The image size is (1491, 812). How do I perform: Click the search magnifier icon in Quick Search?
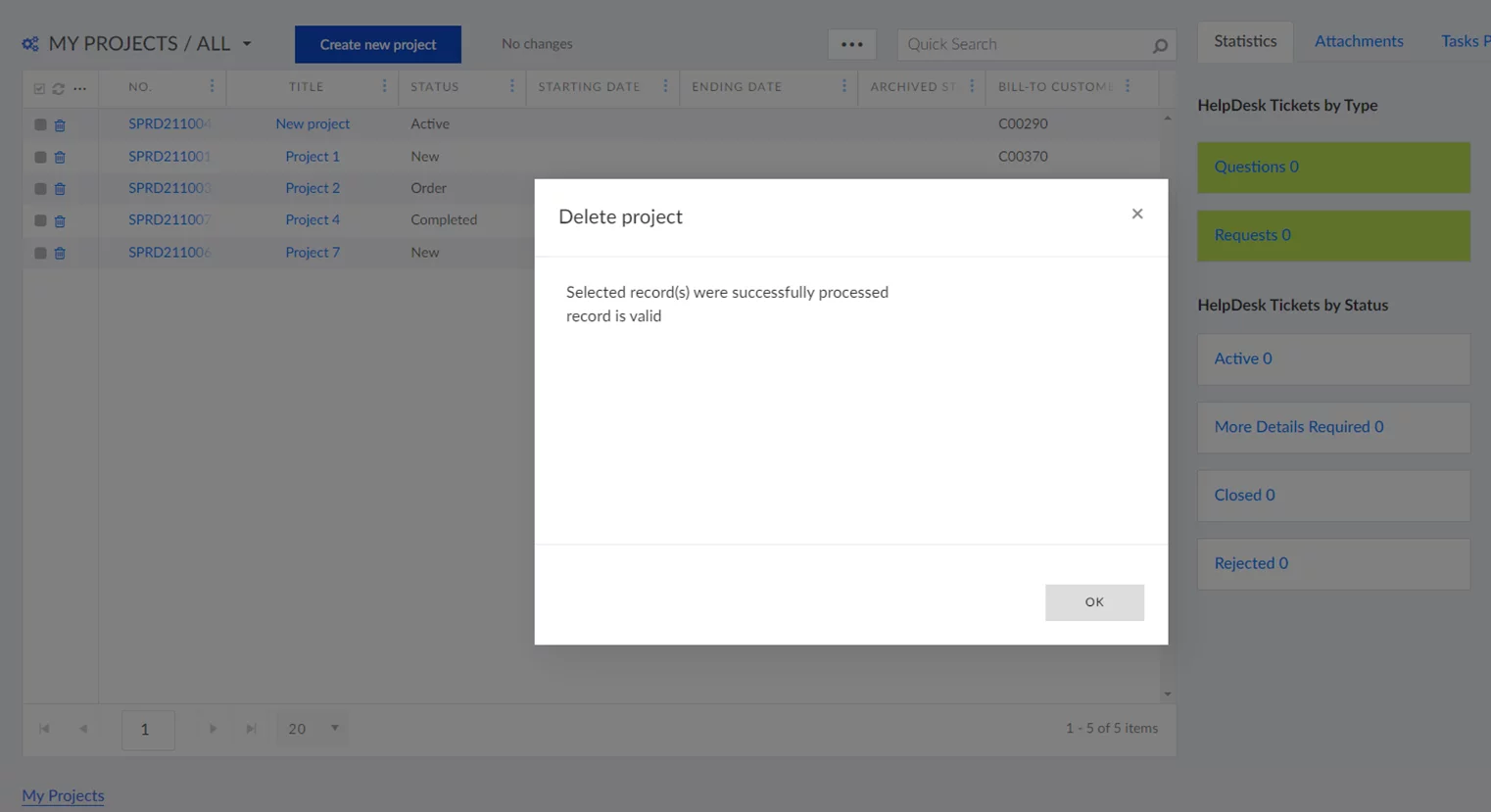click(1159, 45)
